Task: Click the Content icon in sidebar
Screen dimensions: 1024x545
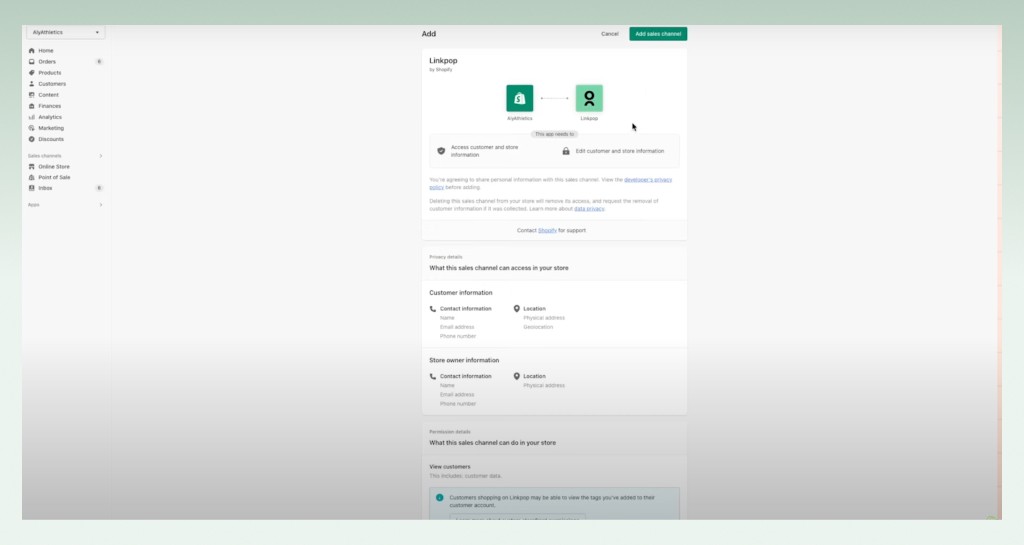Action: tap(31, 95)
